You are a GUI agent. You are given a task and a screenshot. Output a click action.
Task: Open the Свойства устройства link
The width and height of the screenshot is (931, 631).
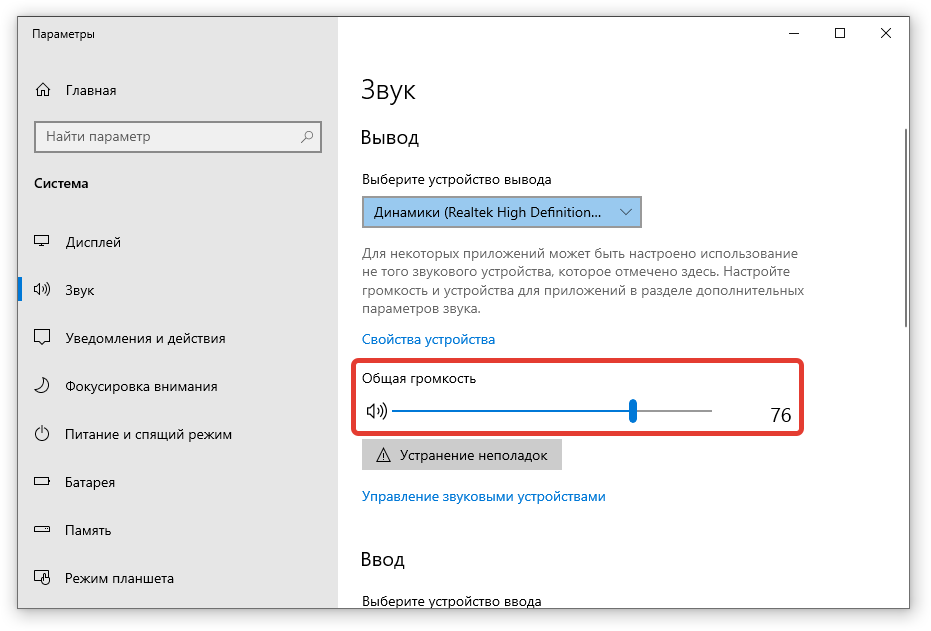[428, 339]
